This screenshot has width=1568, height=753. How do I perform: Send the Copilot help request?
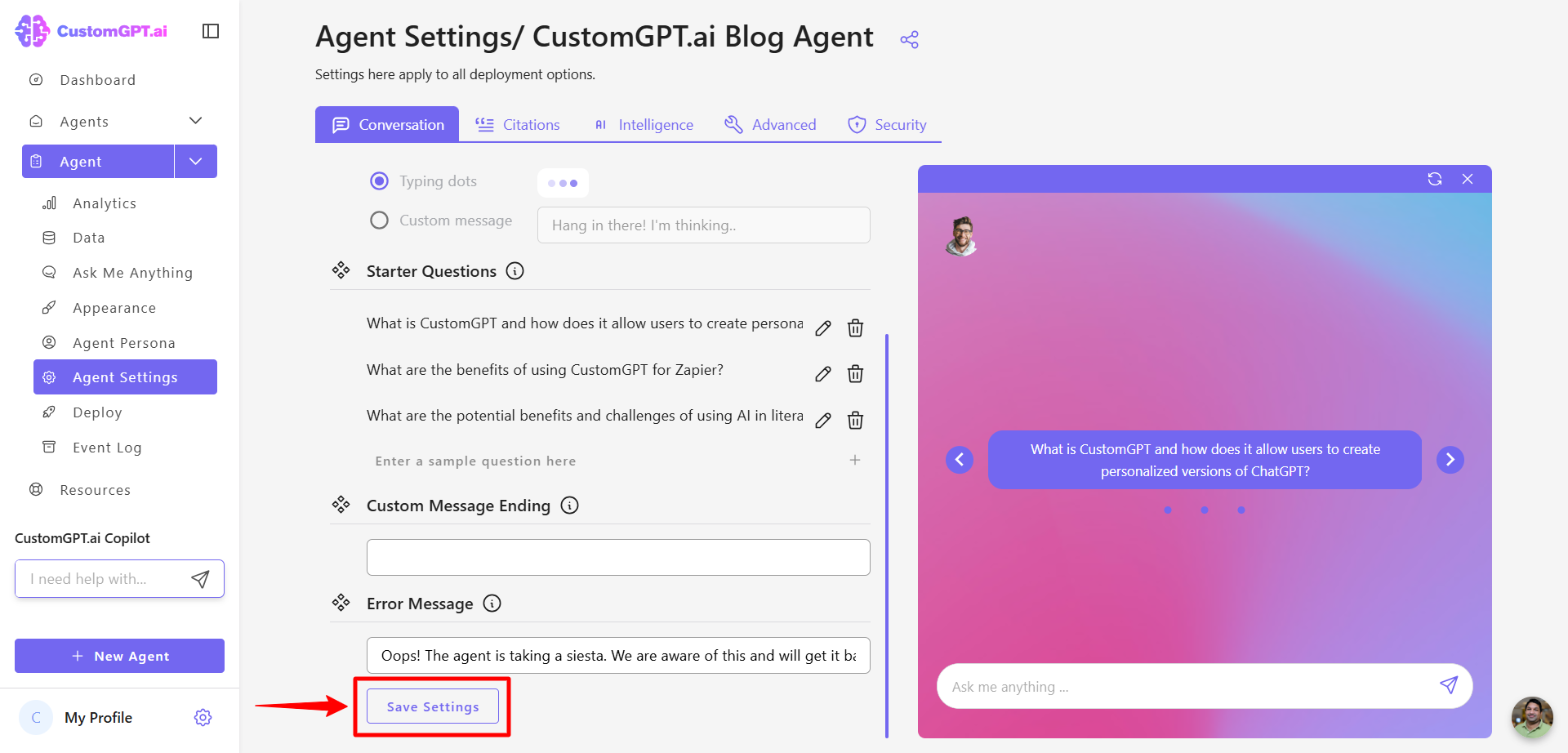pyautogui.click(x=200, y=579)
